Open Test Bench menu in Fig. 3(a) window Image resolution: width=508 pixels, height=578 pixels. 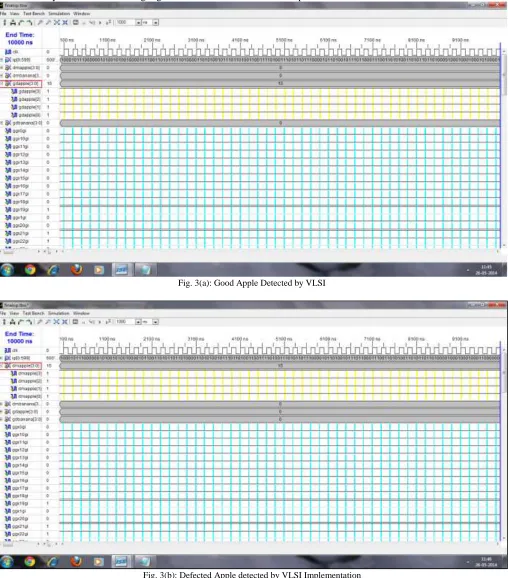34,14
